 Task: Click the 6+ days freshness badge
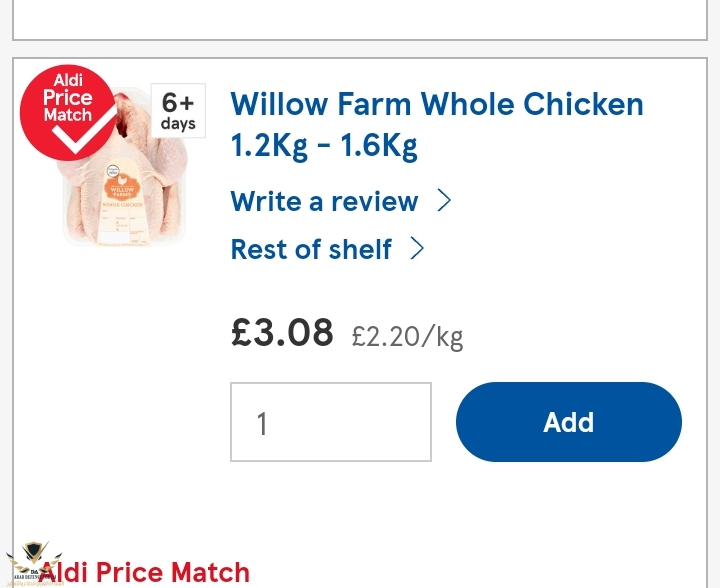178,111
